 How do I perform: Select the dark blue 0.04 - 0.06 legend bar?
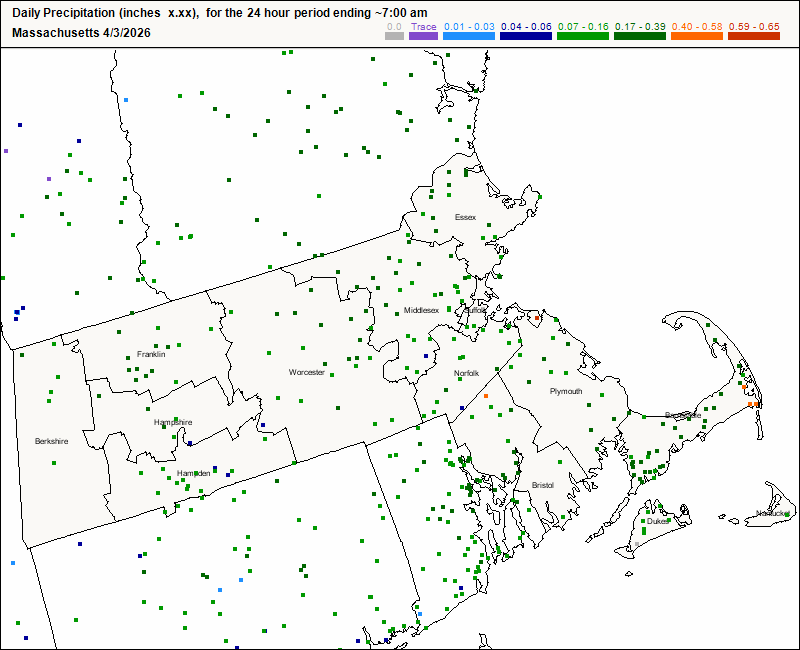(525, 36)
